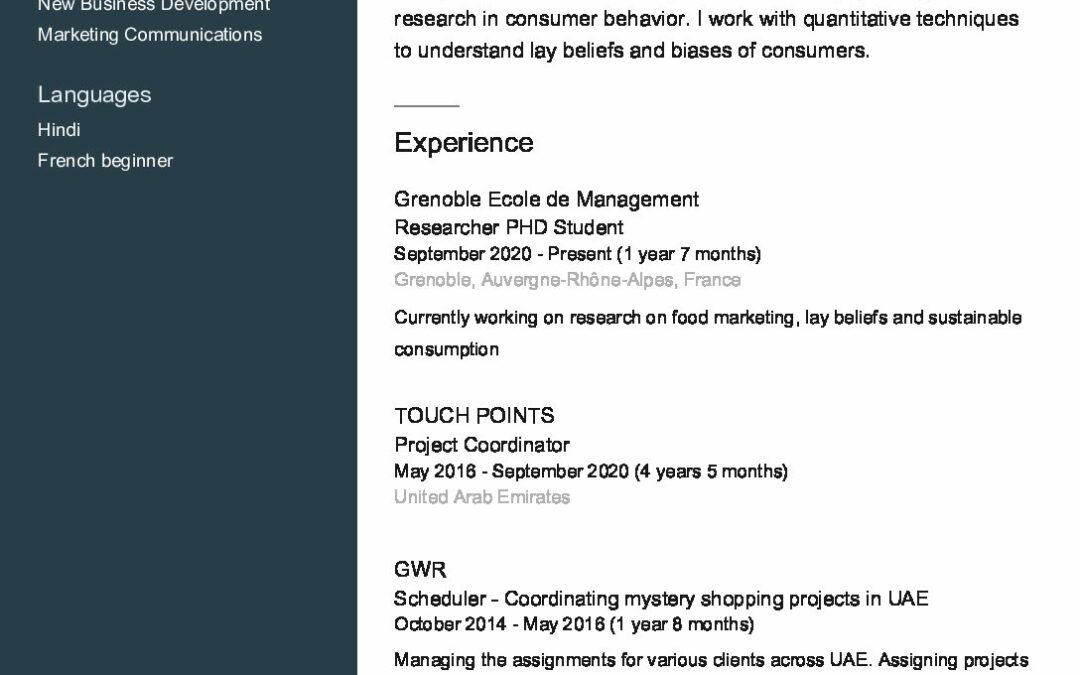
Task: Click the Languages section heading
Action: coord(94,94)
